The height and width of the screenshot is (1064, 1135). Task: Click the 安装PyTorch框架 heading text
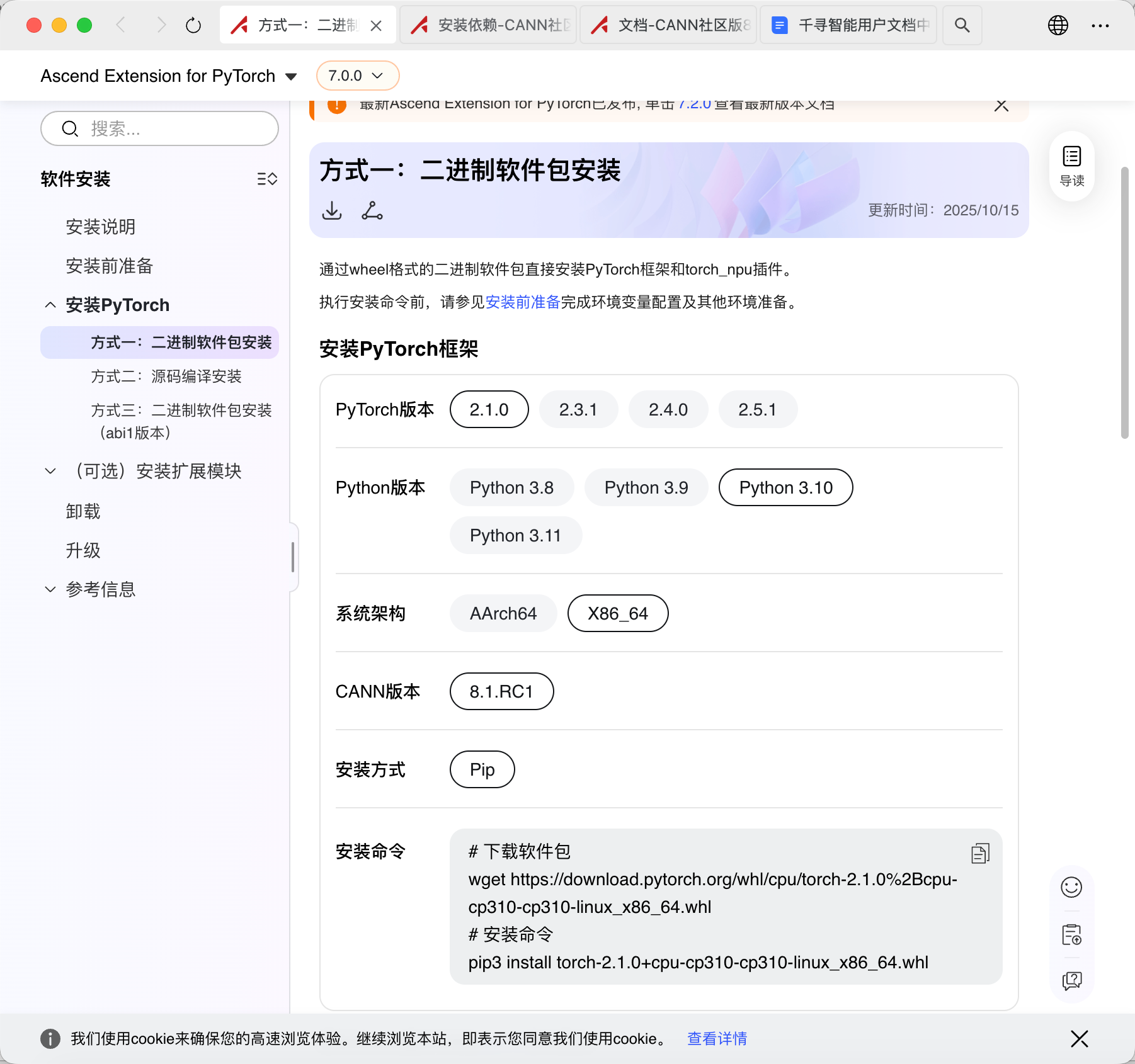[399, 349]
